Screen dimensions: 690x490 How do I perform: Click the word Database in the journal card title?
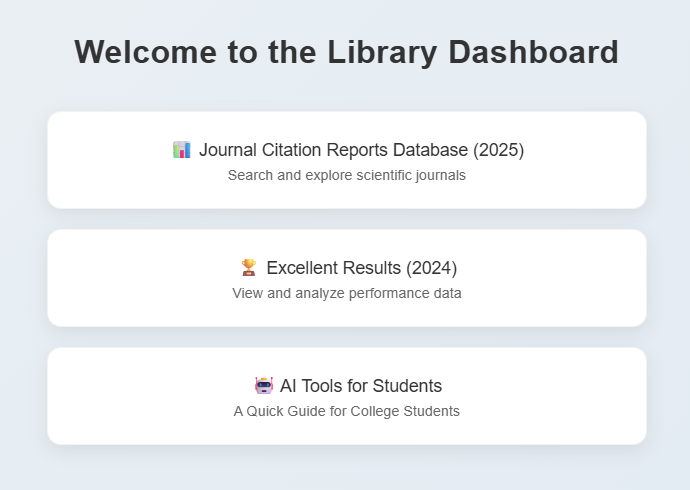(x=430, y=150)
